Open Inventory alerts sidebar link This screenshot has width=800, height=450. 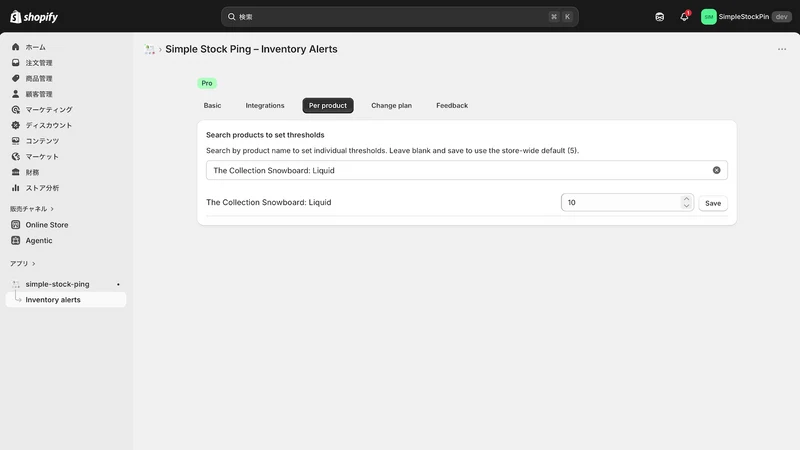tap(66, 300)
